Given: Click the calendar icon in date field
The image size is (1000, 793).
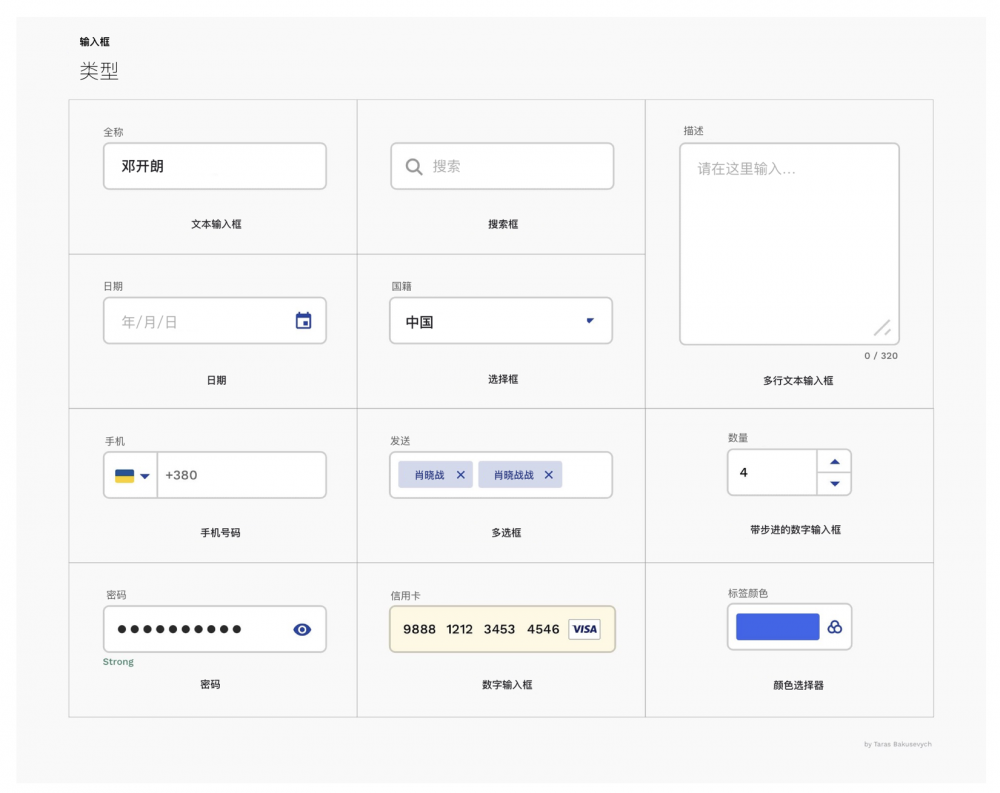Looking at the screenshot, I should click(x=304, y=321).
